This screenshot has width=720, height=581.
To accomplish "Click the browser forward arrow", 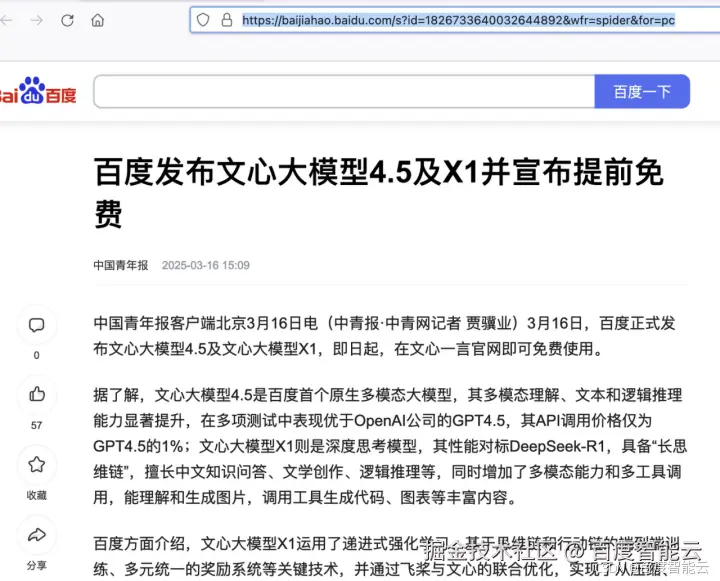I will [37, 20].
